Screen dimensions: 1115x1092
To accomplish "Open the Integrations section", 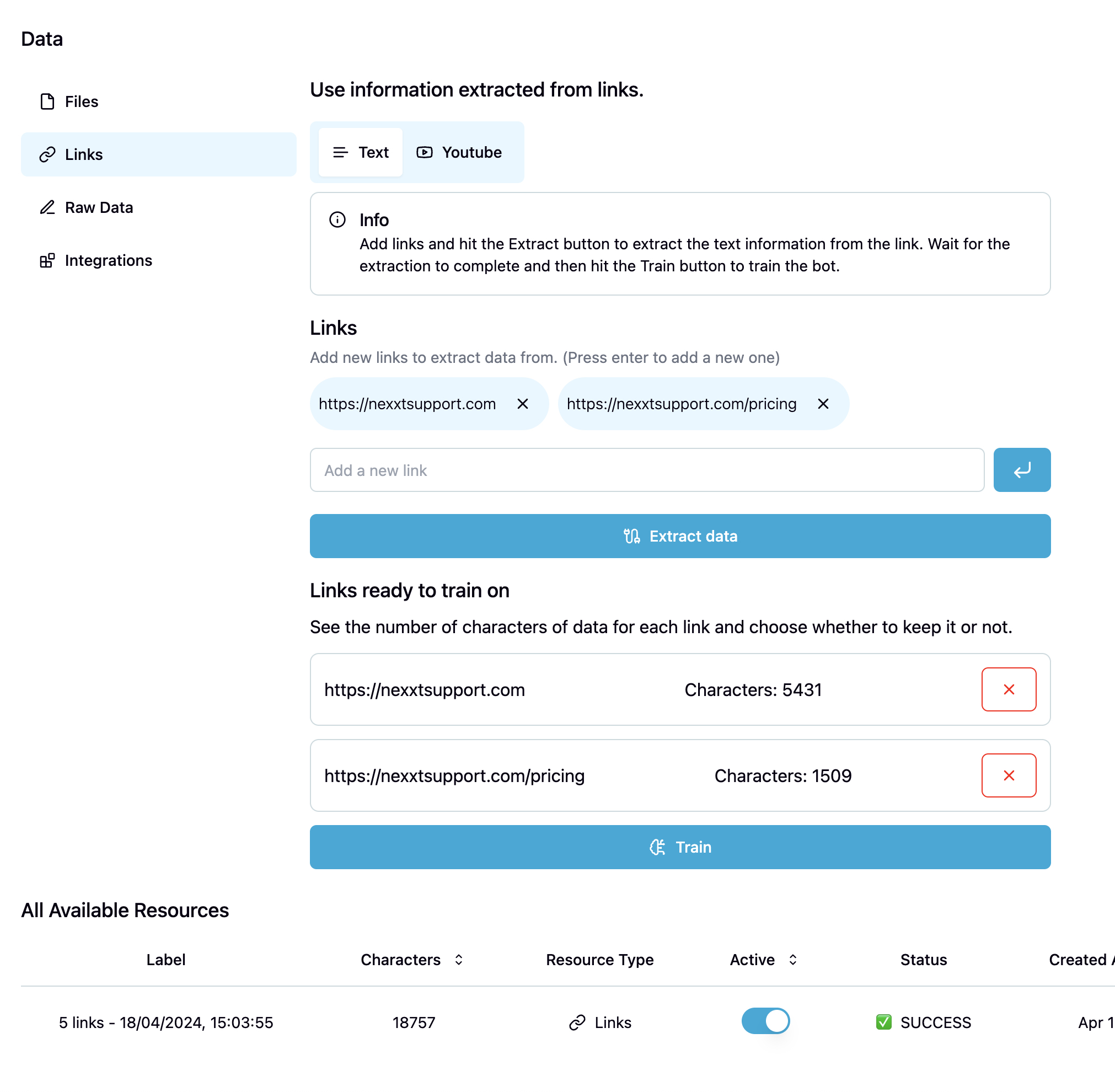I will coord(109,260).
